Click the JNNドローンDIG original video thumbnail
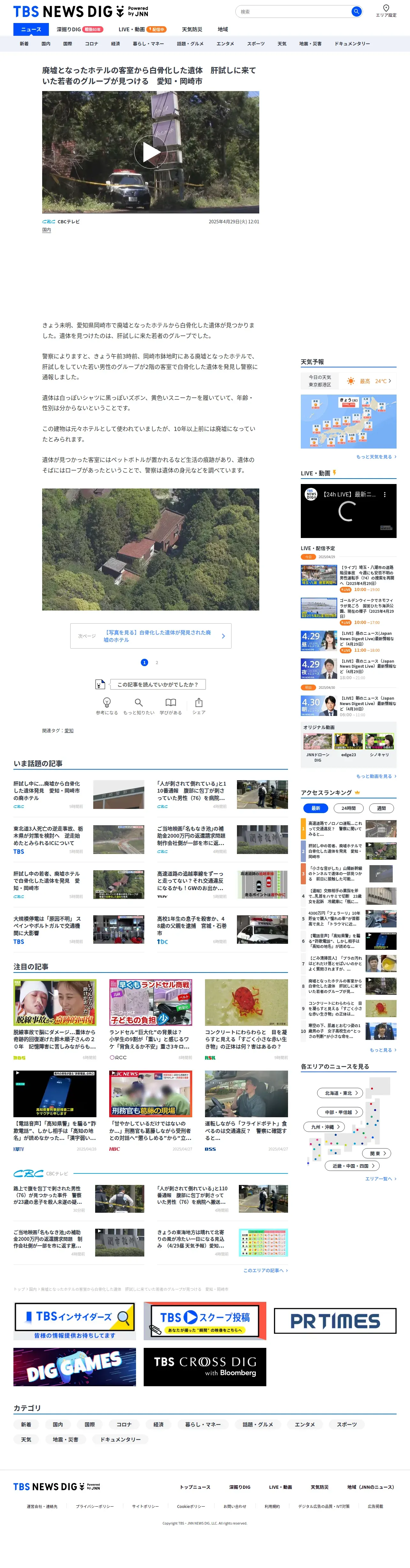This screenshot has height=1568, width=410. (317, 742)
